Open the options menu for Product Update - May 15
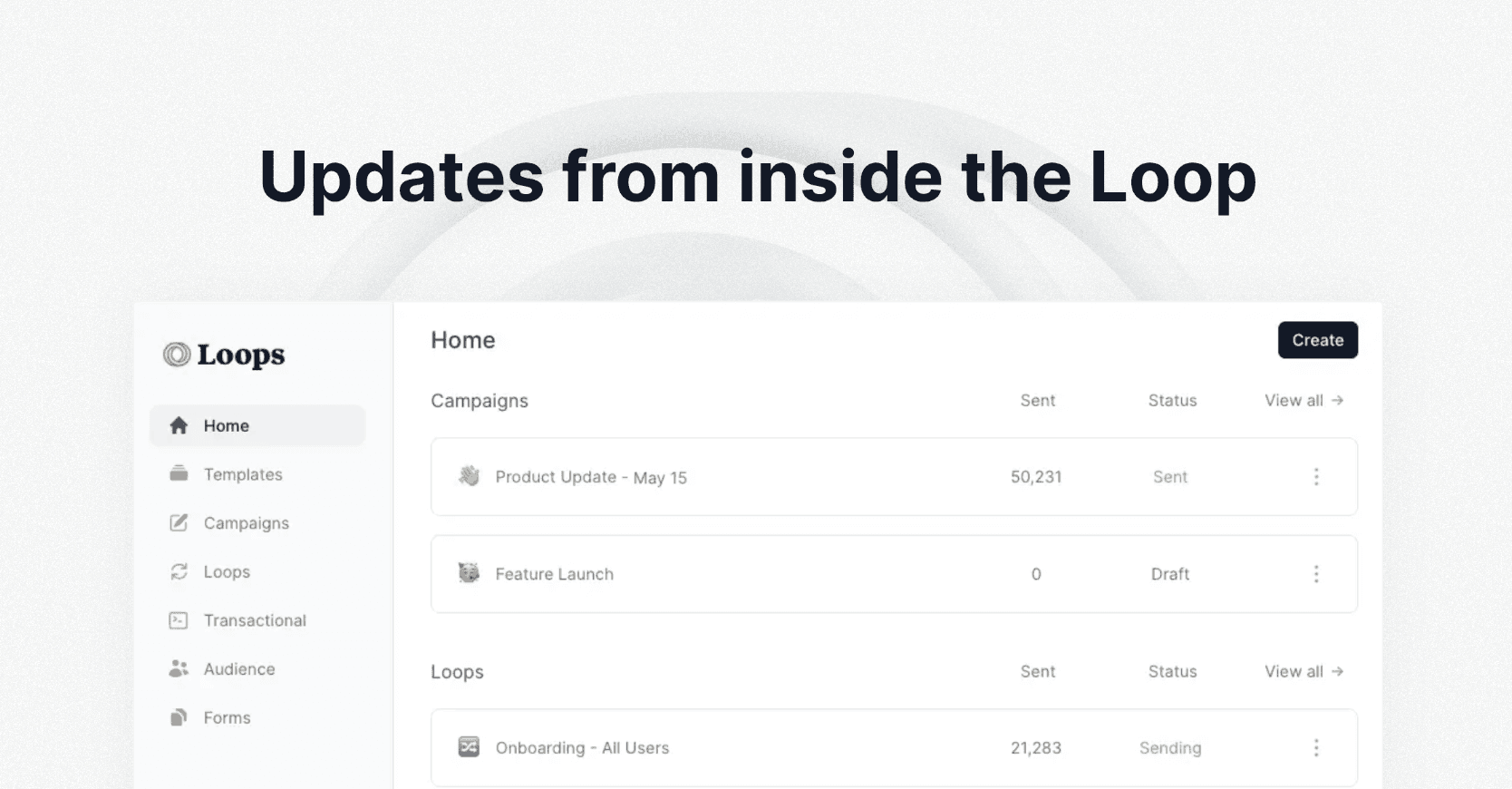 [x=1316, y=476]
